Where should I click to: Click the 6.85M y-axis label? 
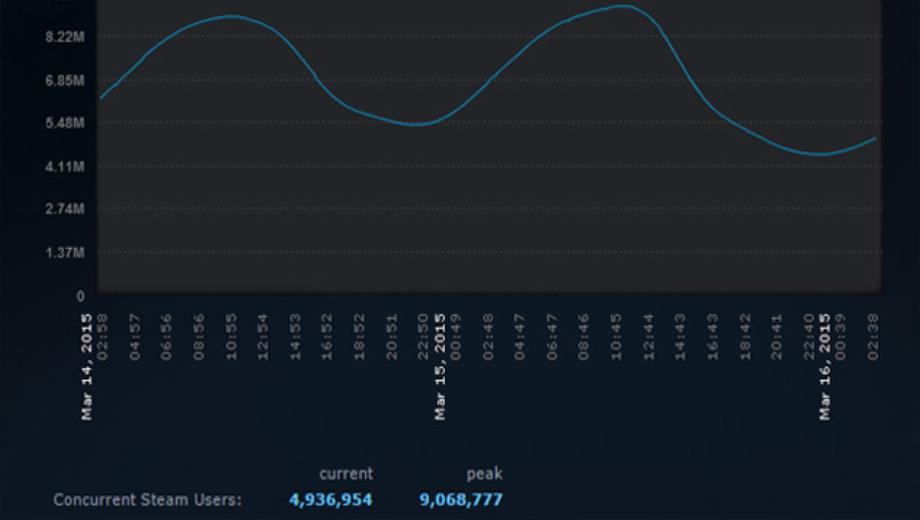[65, 80]
